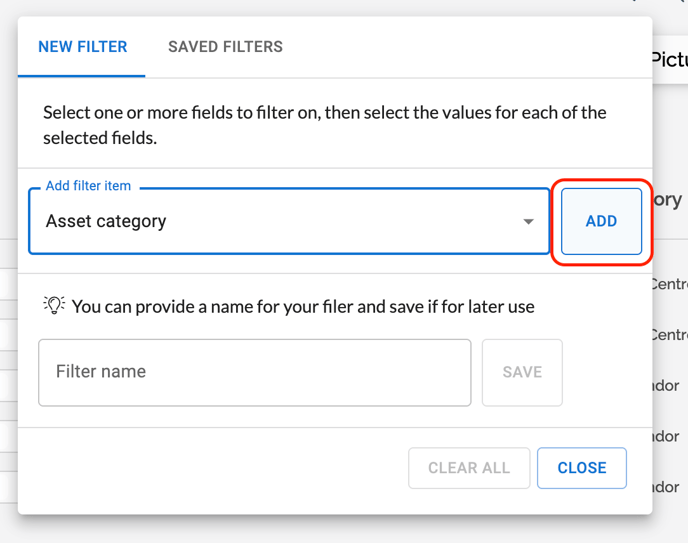Screen dimensions: 688x543
Task: Click the lightbulb tip icon
Action: click(54, 305)
